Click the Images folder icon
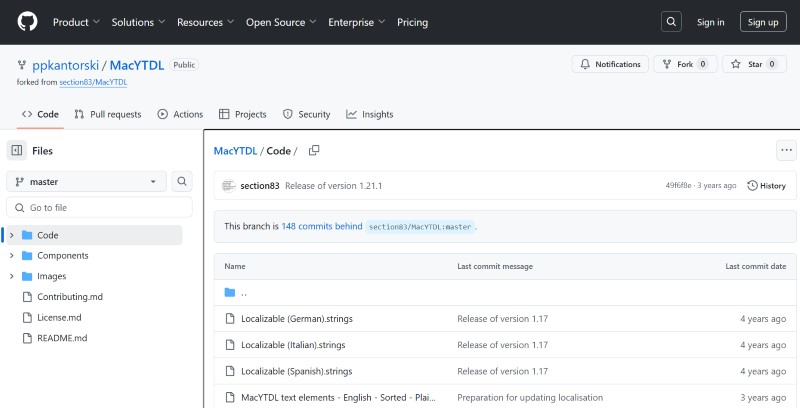Screen dimensions: 800x408 (x=27, y=276)
